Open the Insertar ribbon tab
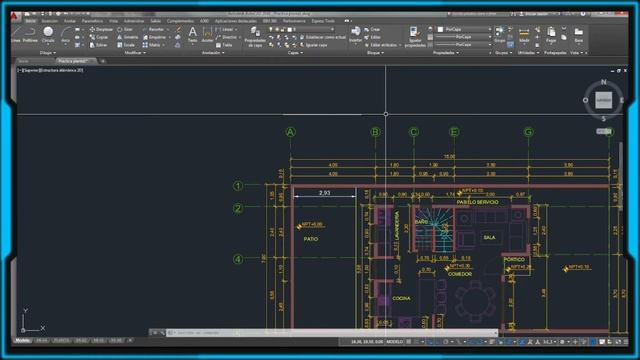The width and height of the screenshot is (640, 360). coord(50,21)
